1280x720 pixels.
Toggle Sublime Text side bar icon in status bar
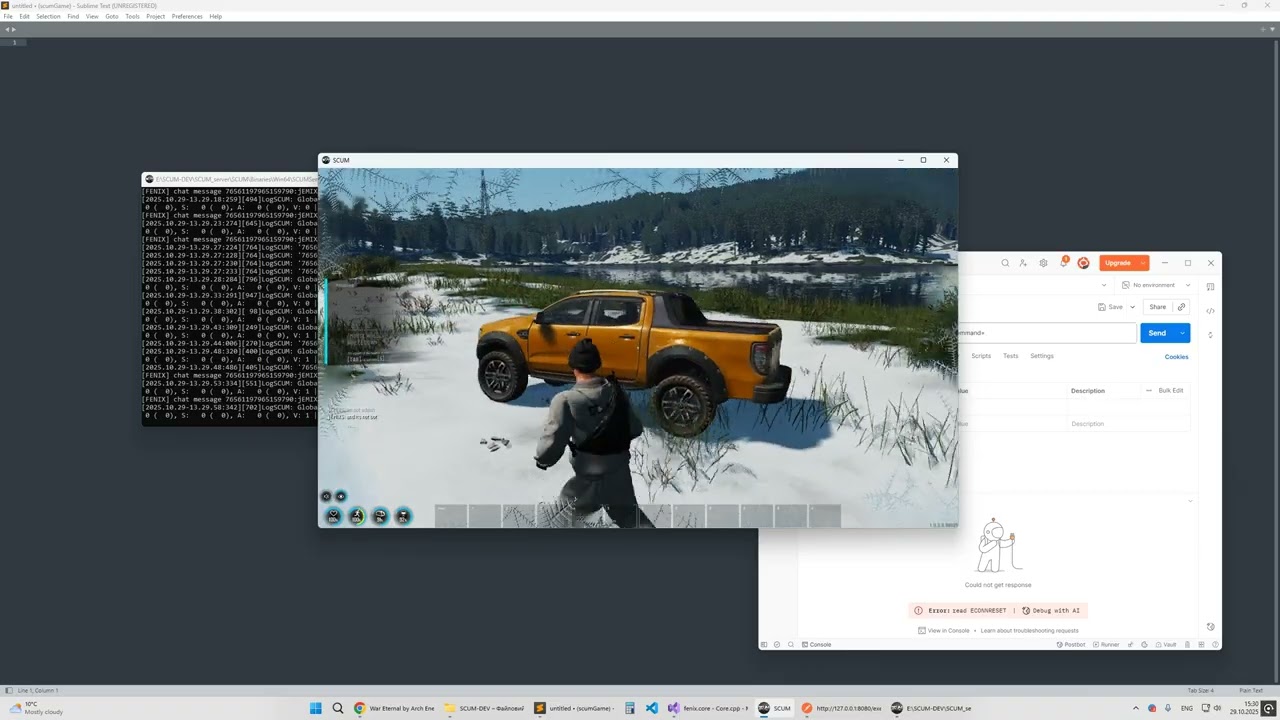tap(8, 690)
